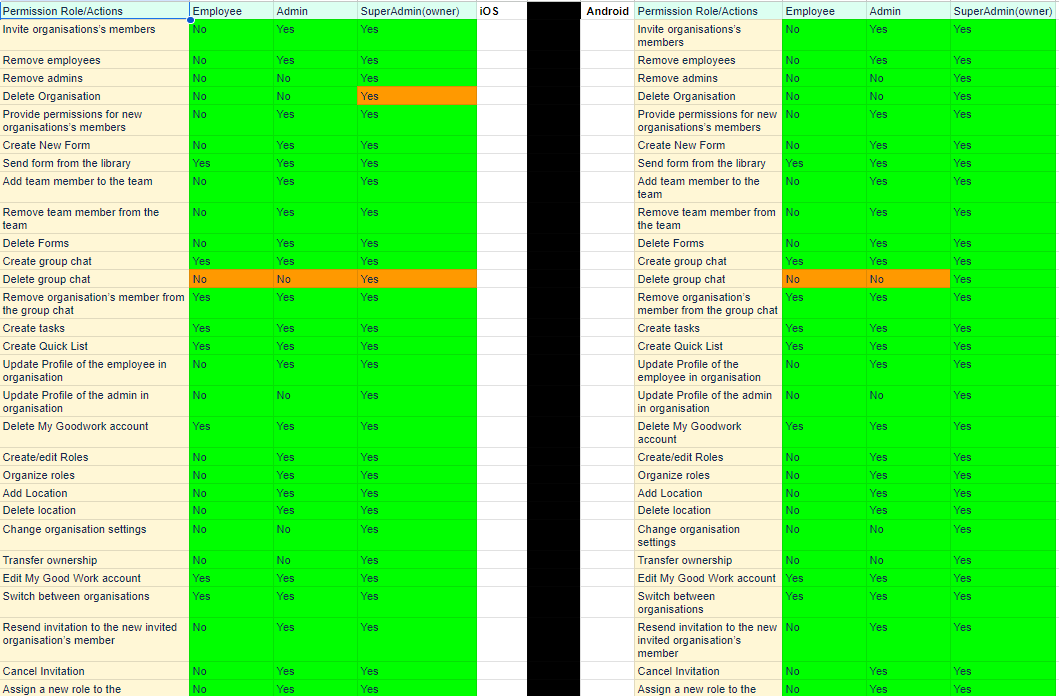Select 'SuperAdmin(owner)' header in the iOS table
The height and width of the screenshot is (696, 1059).
417,11
